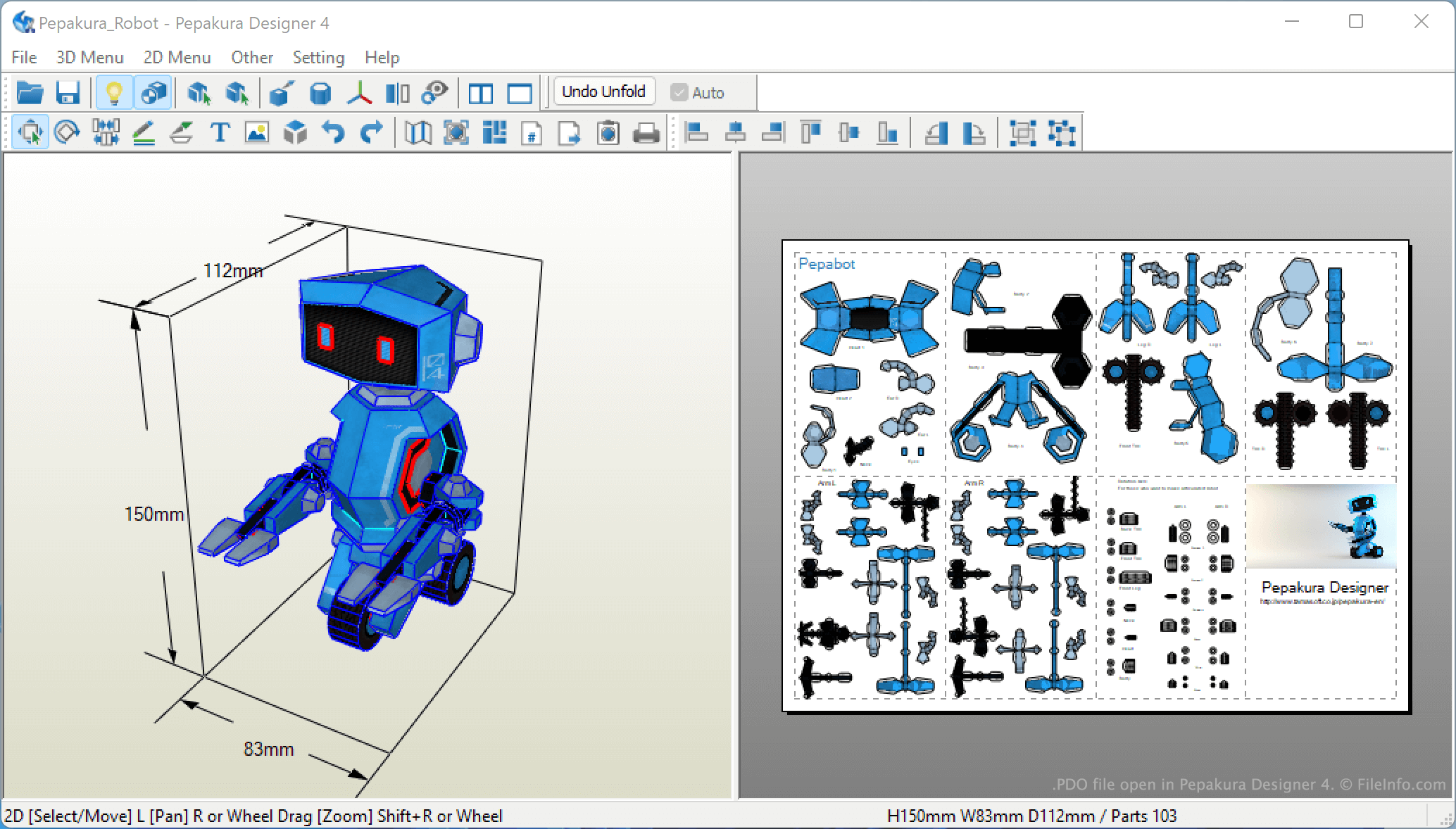Click the group parts icon
The image size is (1456, 829).
click(1022, 132)
